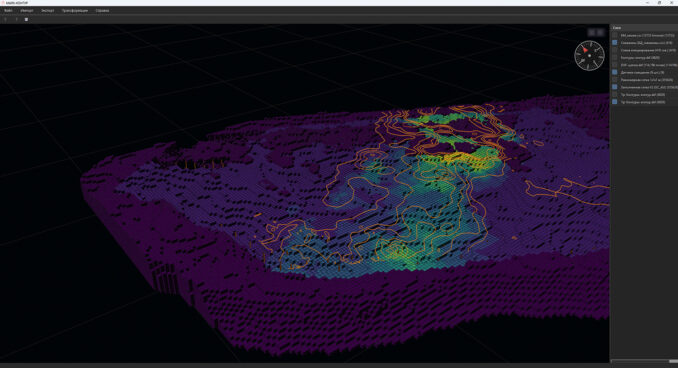
Task: Click the white square stop icon in toolbar
Action: (x=26, y=19)
